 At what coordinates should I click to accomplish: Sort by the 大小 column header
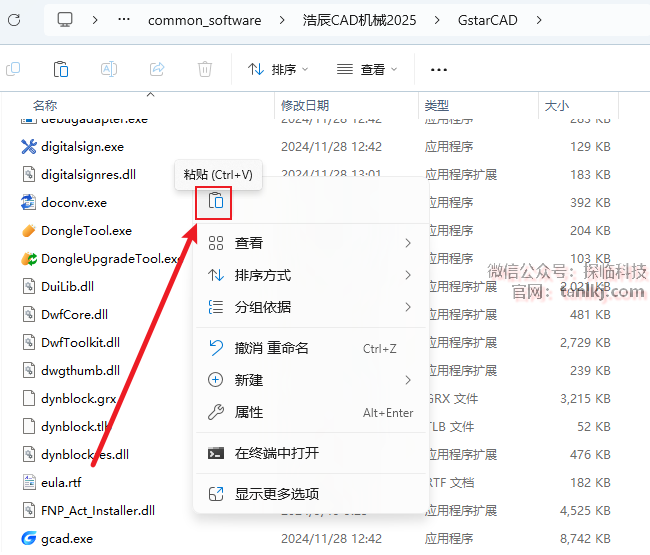(557, 105)
